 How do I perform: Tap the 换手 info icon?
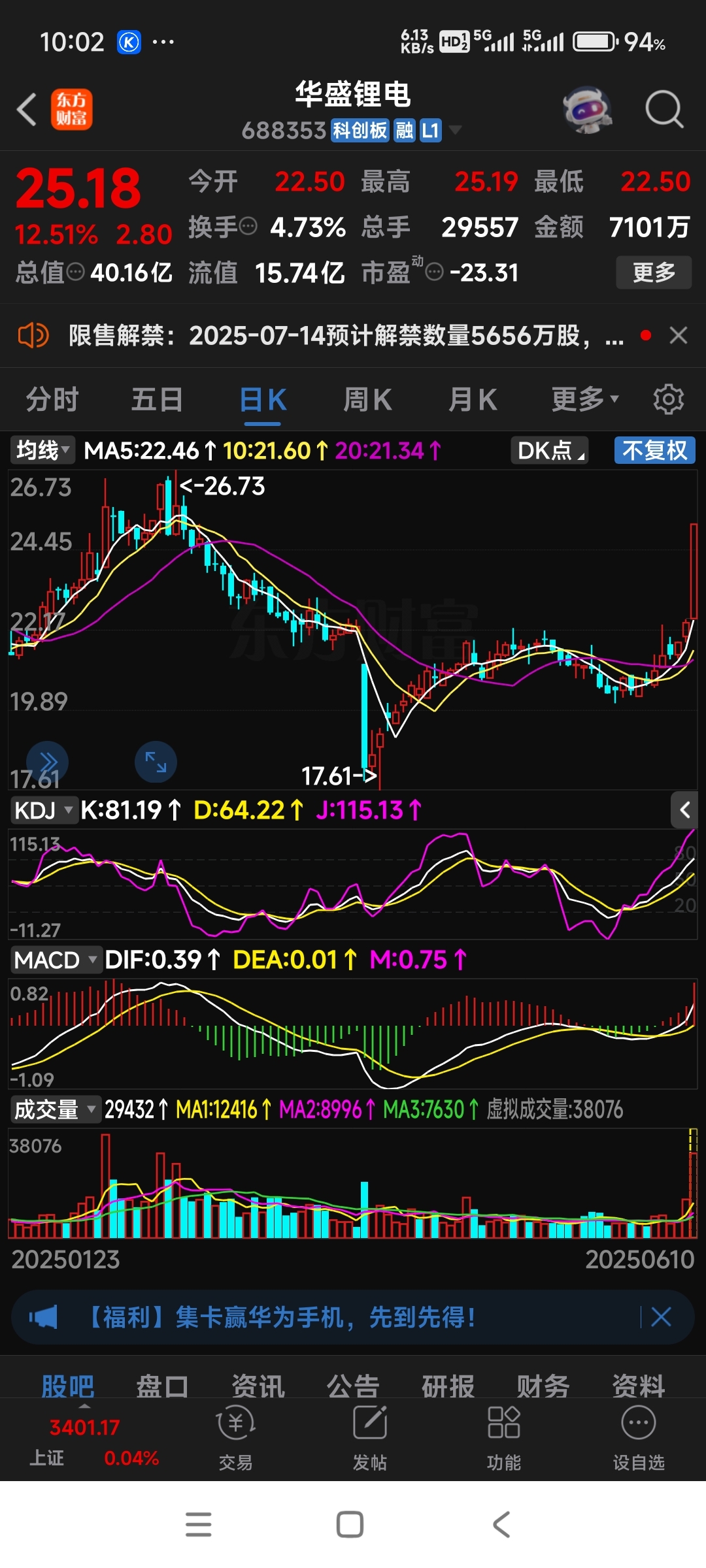pyautogui.click(x=248, y=227)
